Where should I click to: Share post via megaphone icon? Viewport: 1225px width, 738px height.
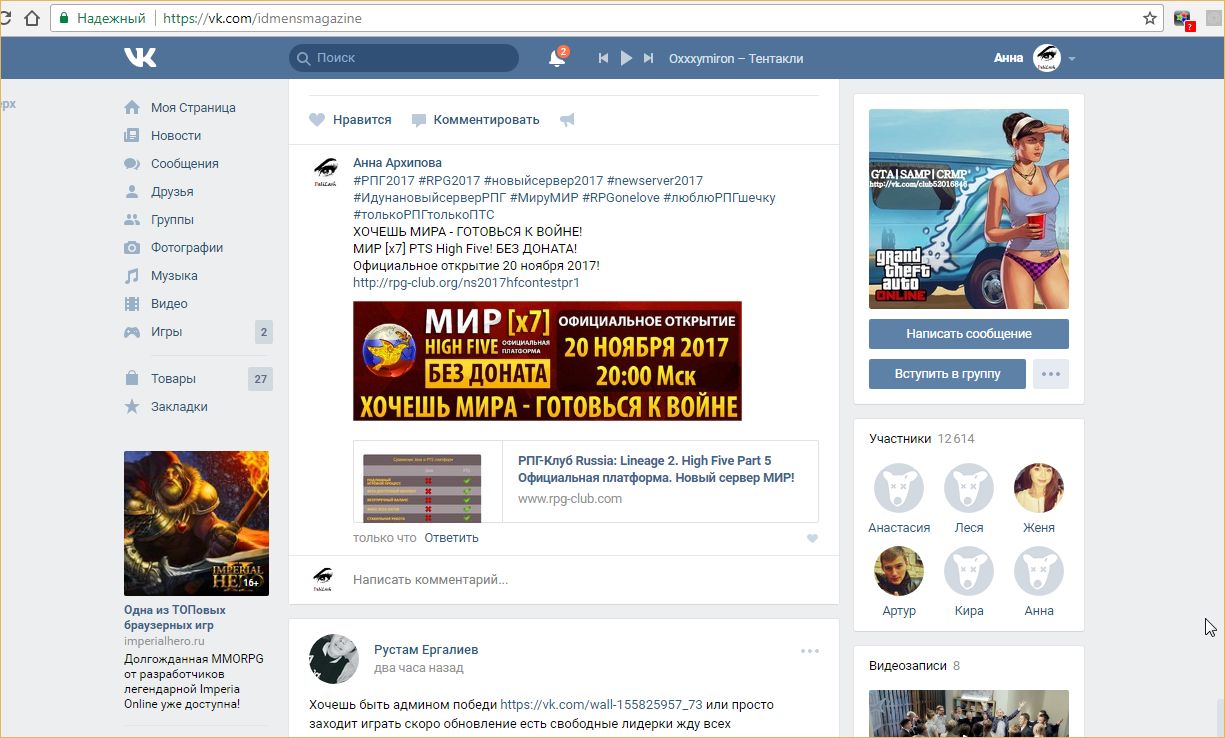click(567, 120)
